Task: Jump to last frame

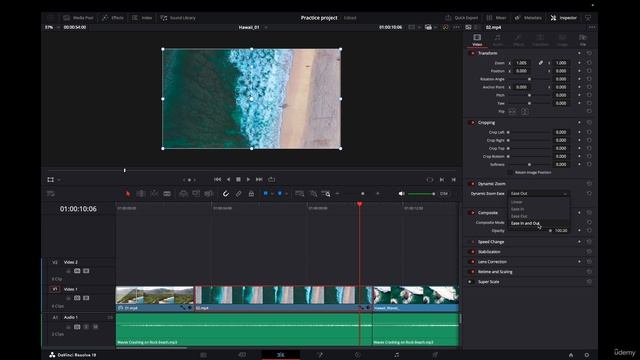Action: tap(259, 180)
